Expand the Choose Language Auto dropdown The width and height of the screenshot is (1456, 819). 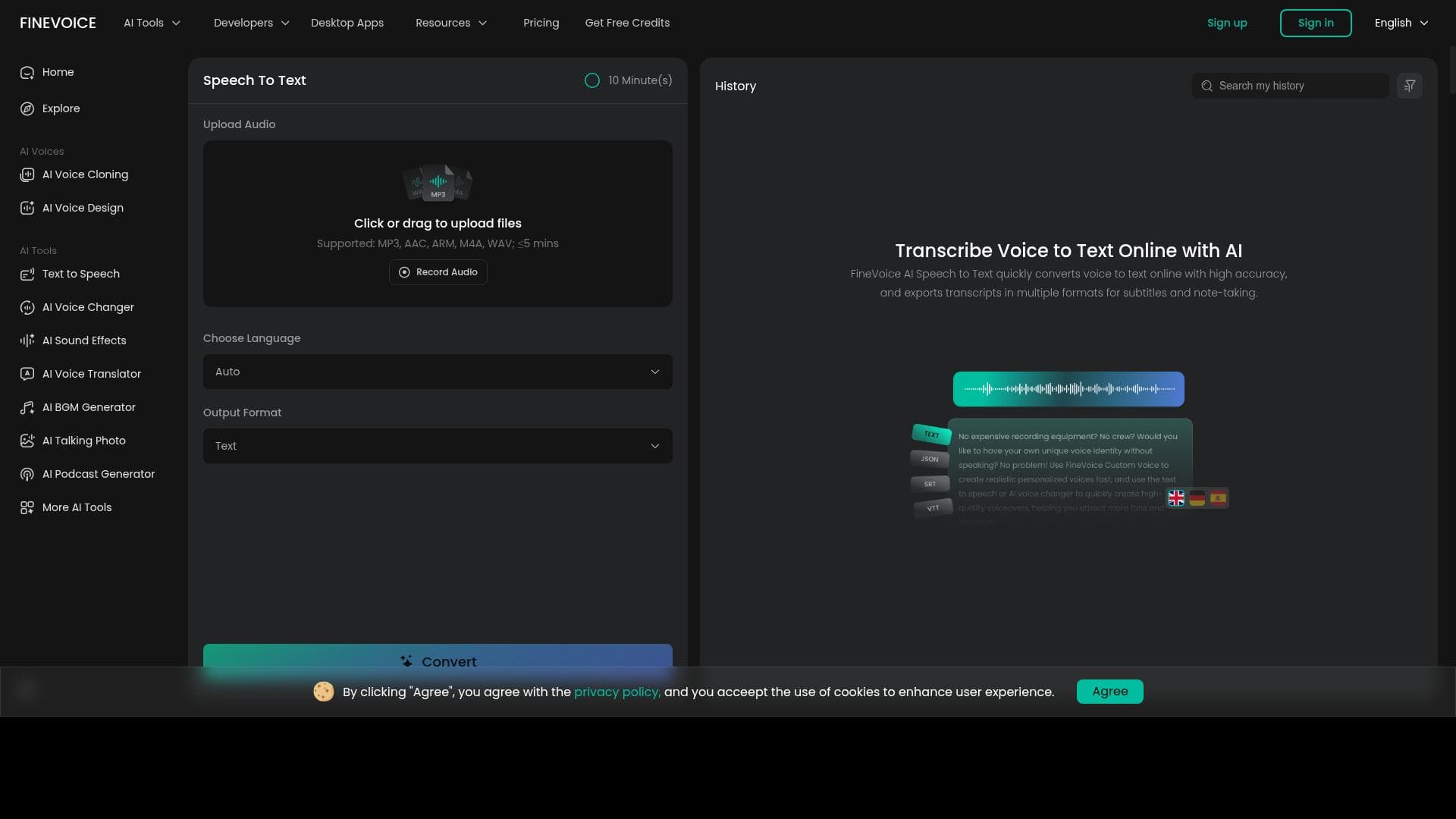(438, 372)
